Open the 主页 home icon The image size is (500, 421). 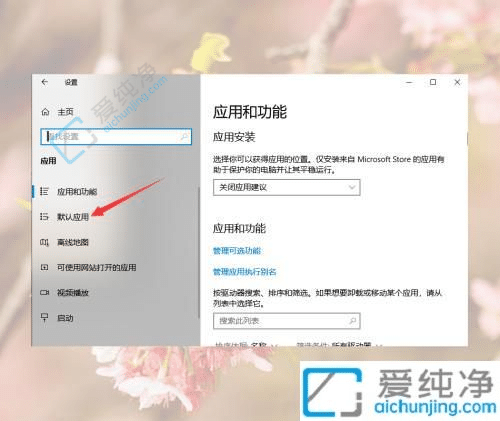[45, 112]
